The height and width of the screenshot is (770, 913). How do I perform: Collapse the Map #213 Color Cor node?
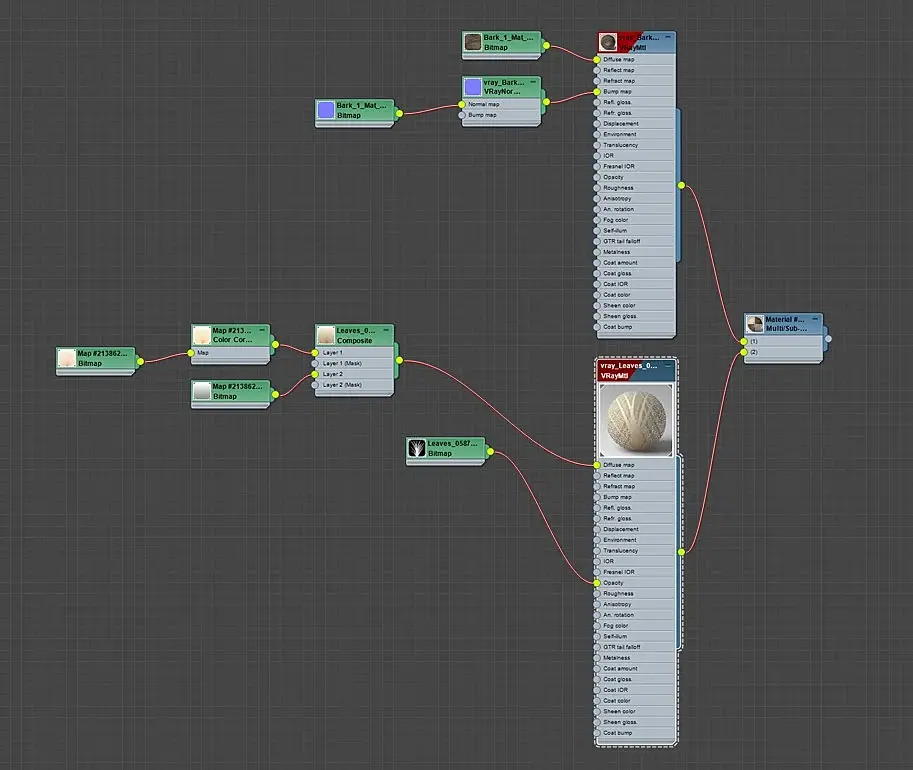(262, 330)
